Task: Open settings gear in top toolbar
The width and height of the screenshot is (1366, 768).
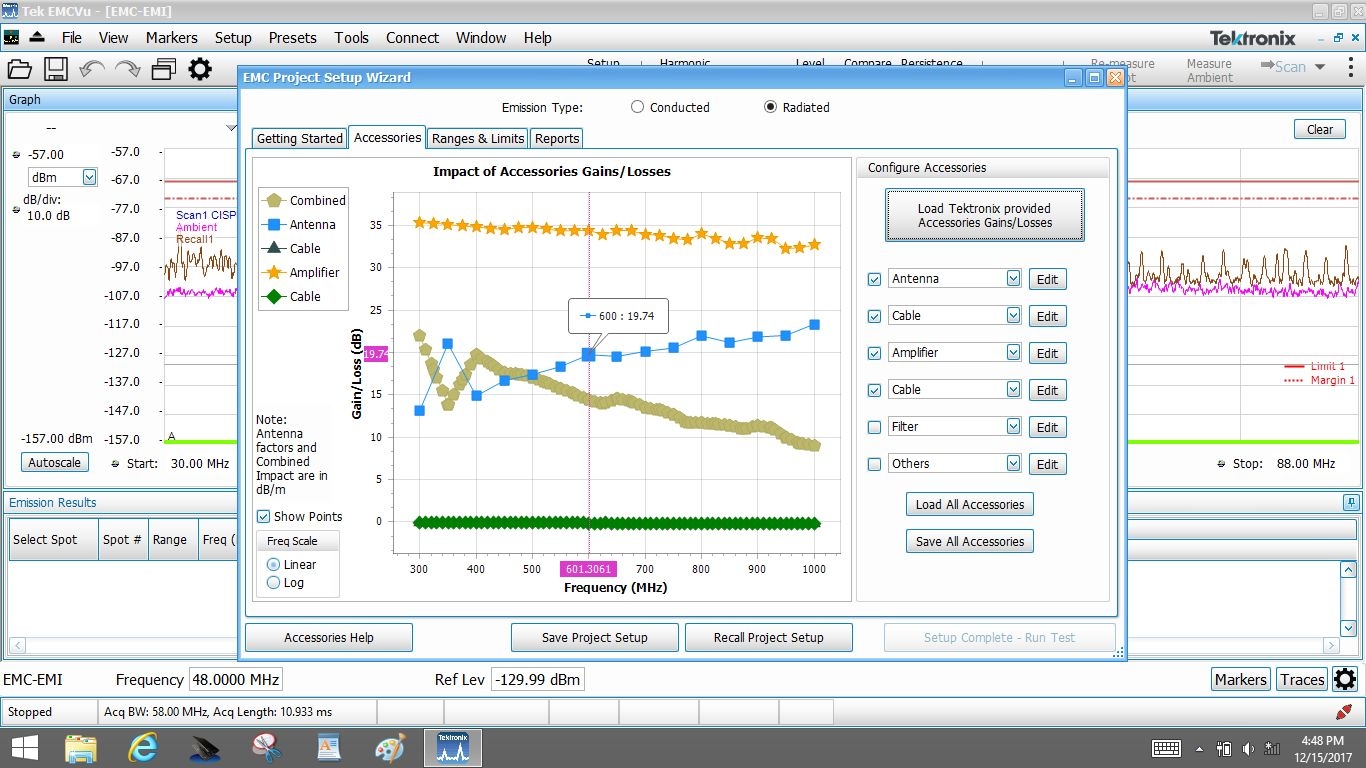Action: 200,69
